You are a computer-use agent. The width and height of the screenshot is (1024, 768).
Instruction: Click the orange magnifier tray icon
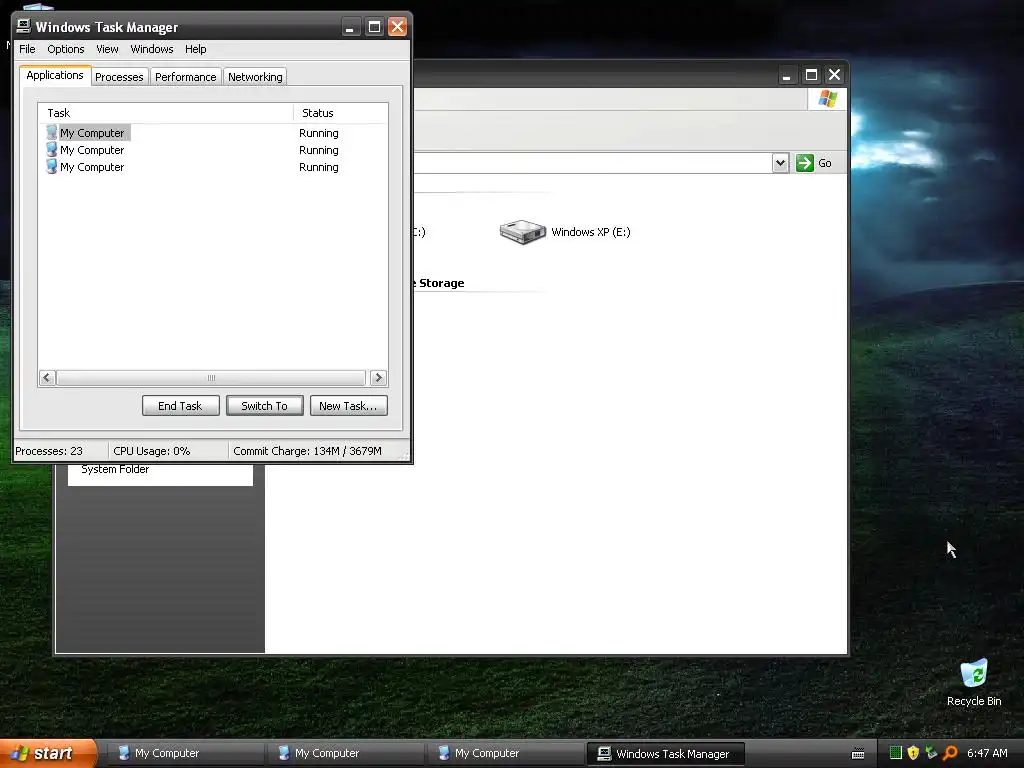pos(950,753)
